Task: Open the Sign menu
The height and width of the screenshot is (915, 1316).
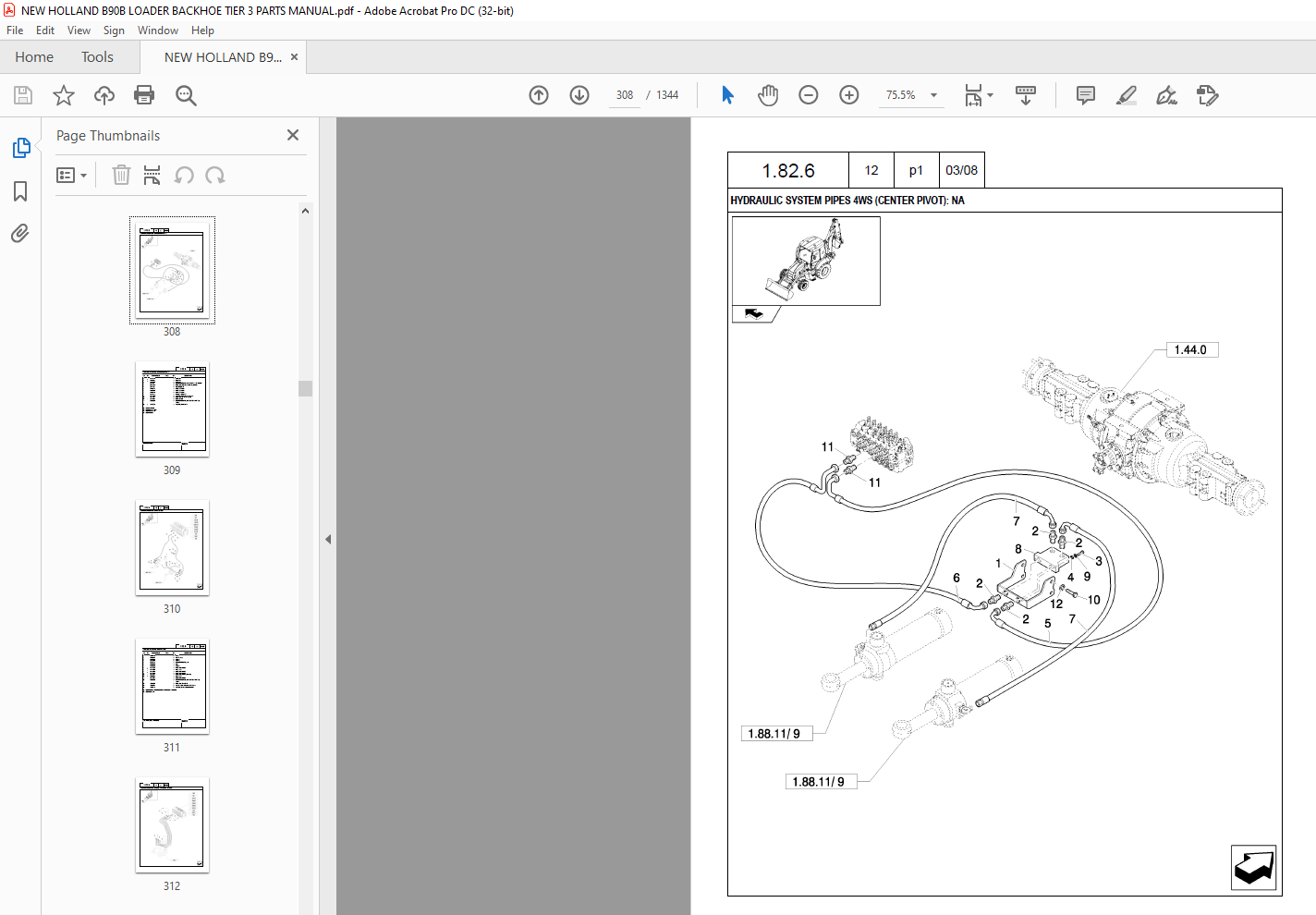Action: point(114,30)
